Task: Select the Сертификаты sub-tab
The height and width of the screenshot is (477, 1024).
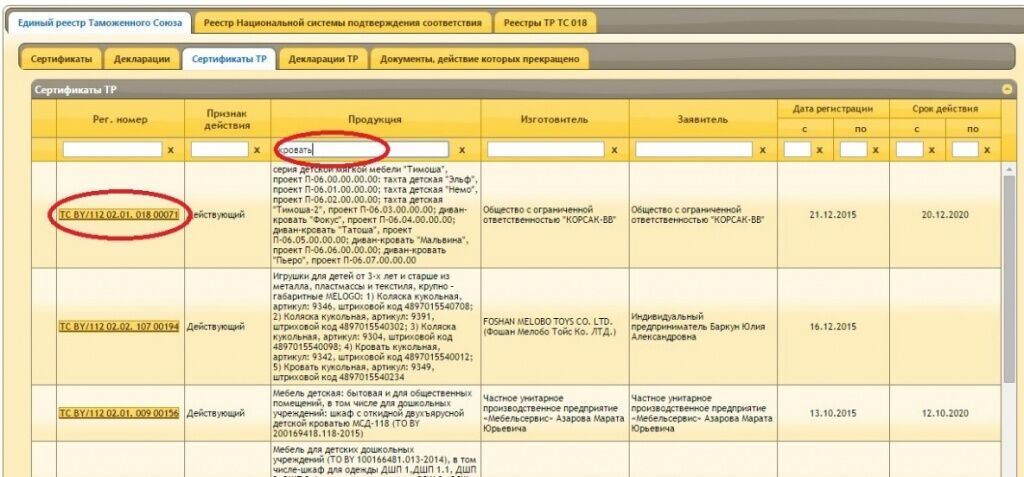Action: tap(61, 59)
